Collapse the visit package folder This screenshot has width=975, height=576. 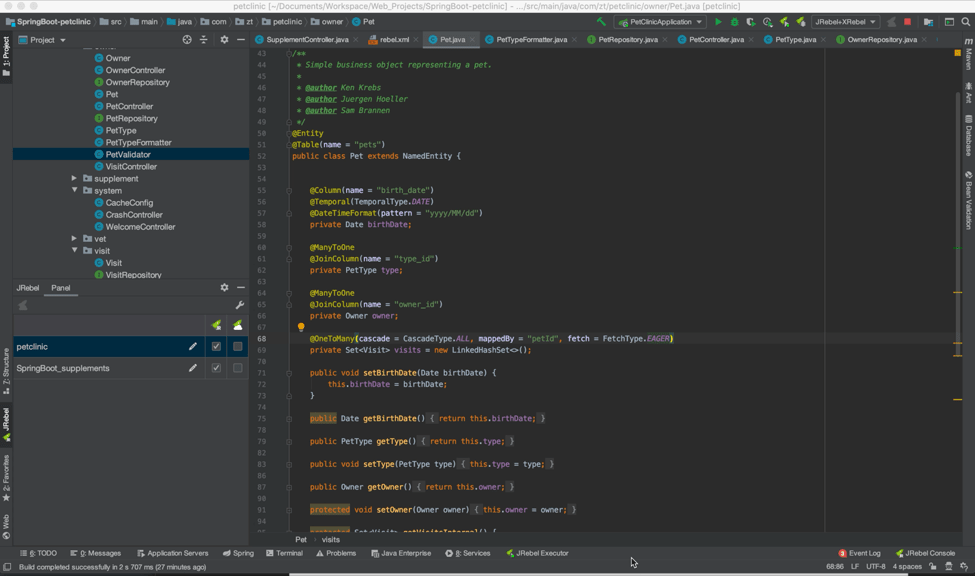pos(74,251)
